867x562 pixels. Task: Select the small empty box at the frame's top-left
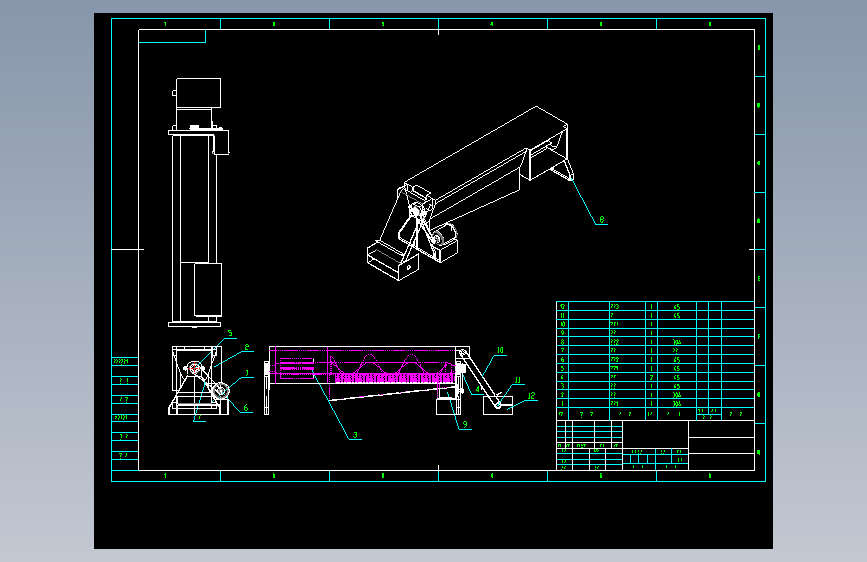(x=172, y=36)
